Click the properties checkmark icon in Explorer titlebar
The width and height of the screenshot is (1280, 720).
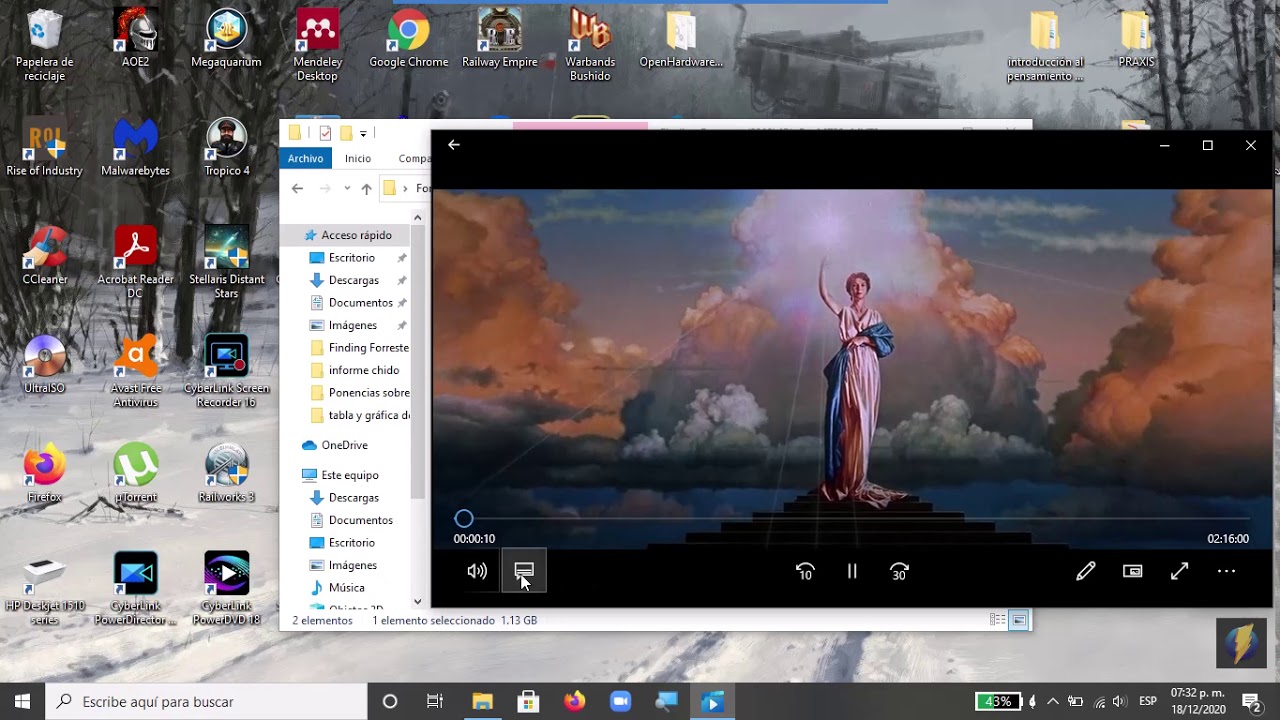pyautogui.click(x=325, y=133)
